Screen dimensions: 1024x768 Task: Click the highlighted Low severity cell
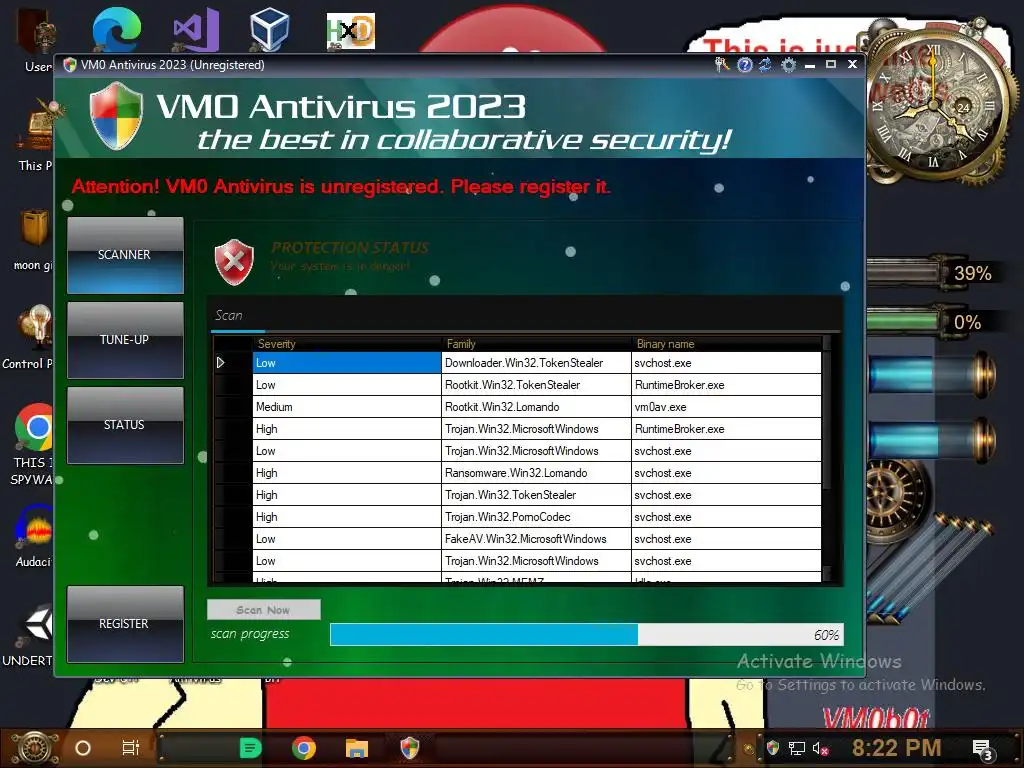point(347,363)
